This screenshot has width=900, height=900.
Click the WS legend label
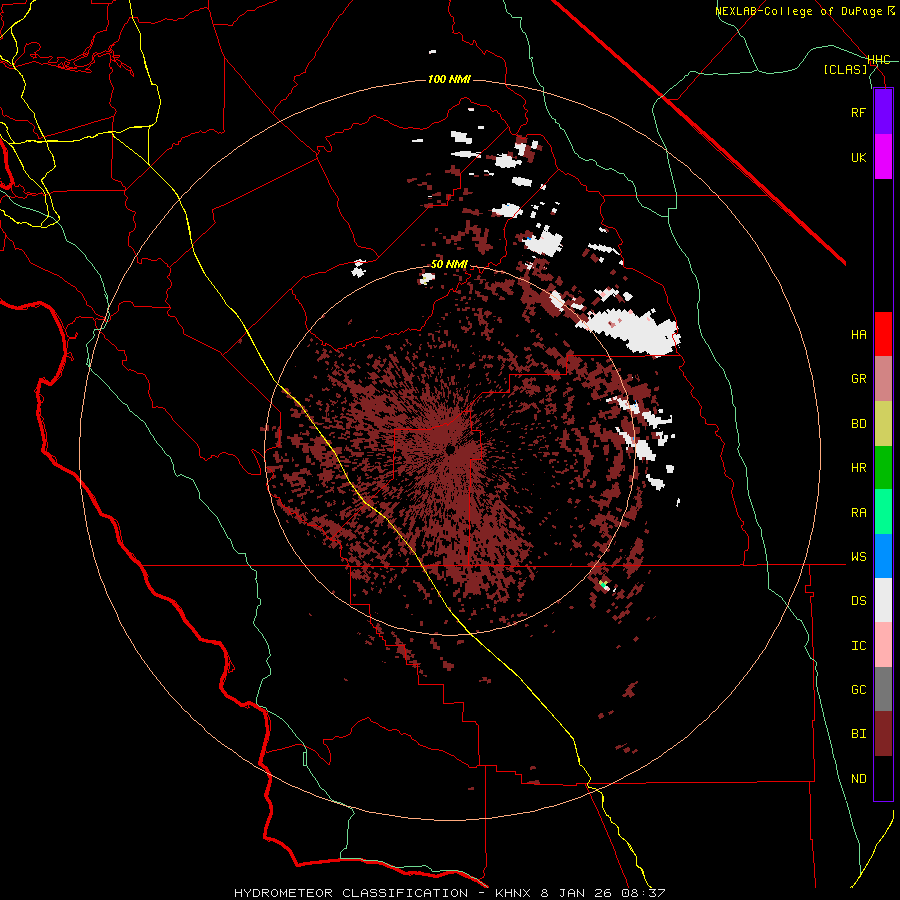[x=858, y=557]
